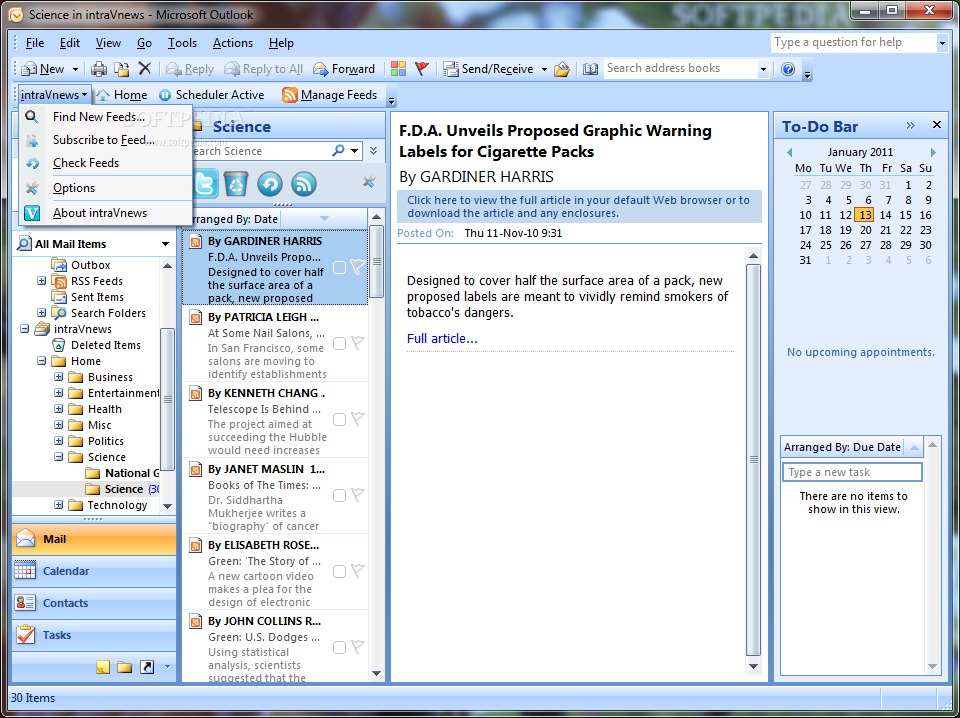Expand the Business folder
960x718 pixels.
pos(59,377)
